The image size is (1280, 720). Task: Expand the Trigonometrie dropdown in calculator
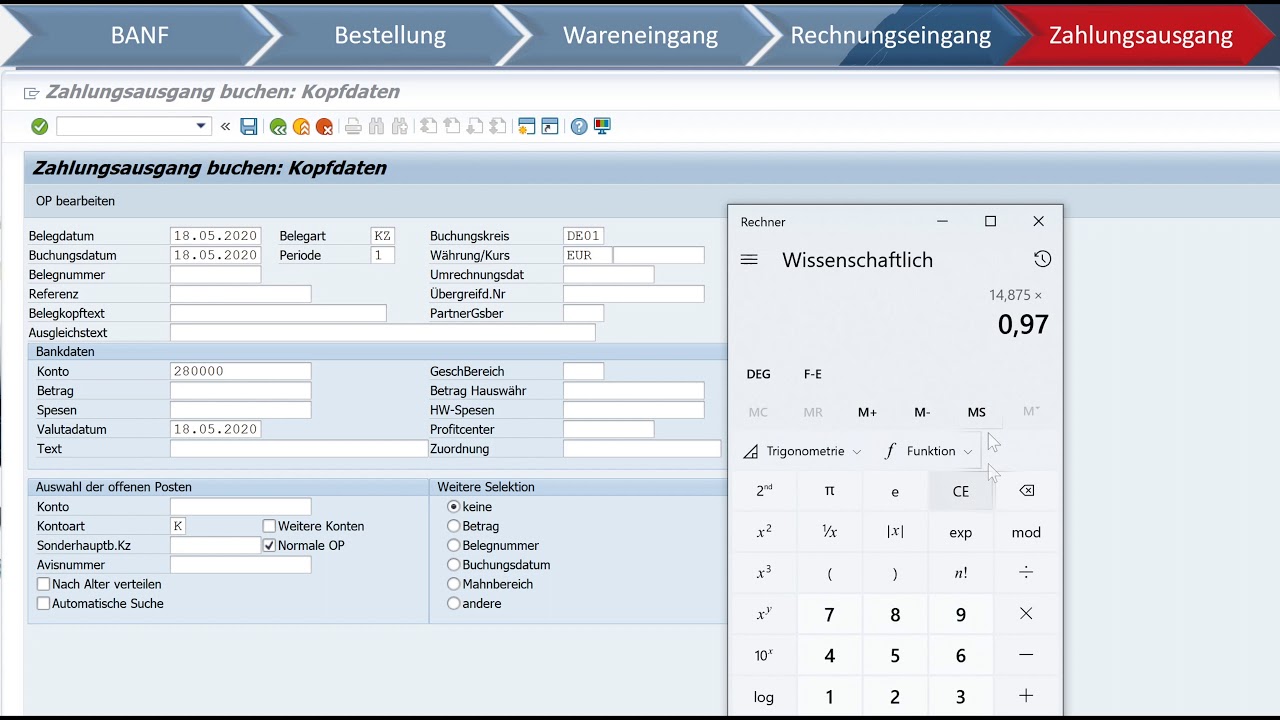pos(803,451)
